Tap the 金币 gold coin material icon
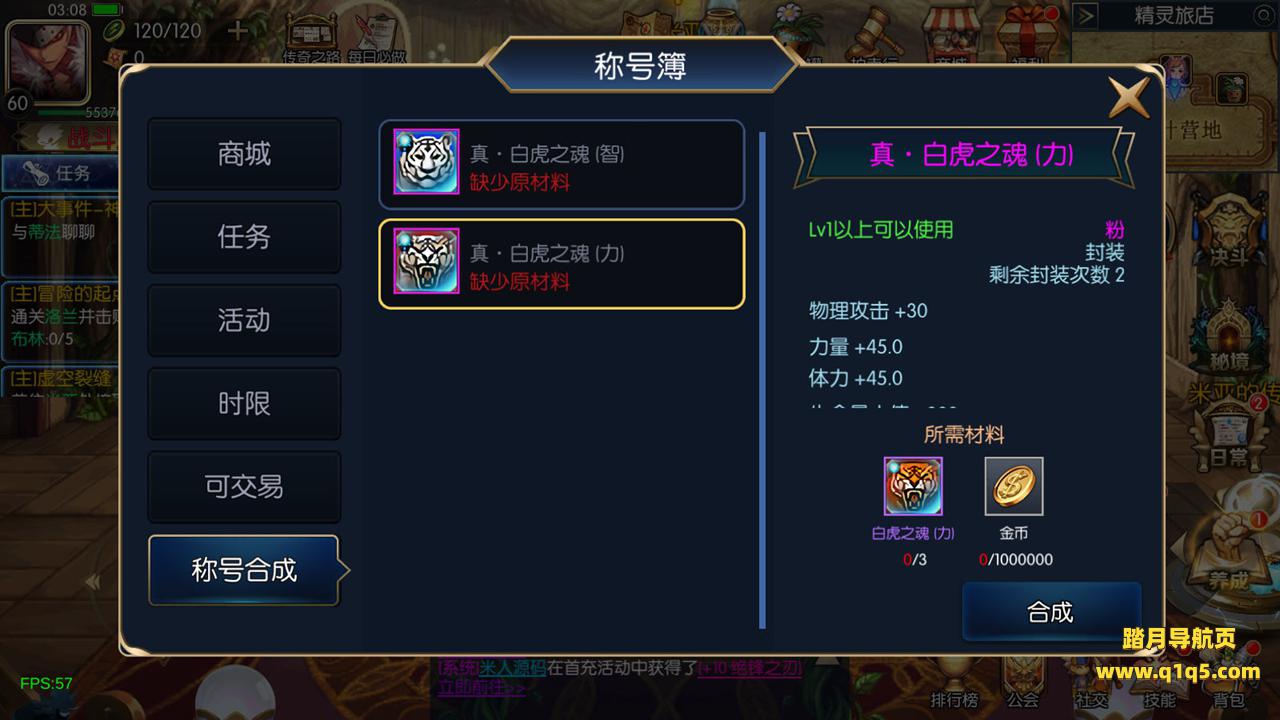Image resolution: width=1280 pixels, height=720 pixels. click(x=1014, y=487)
